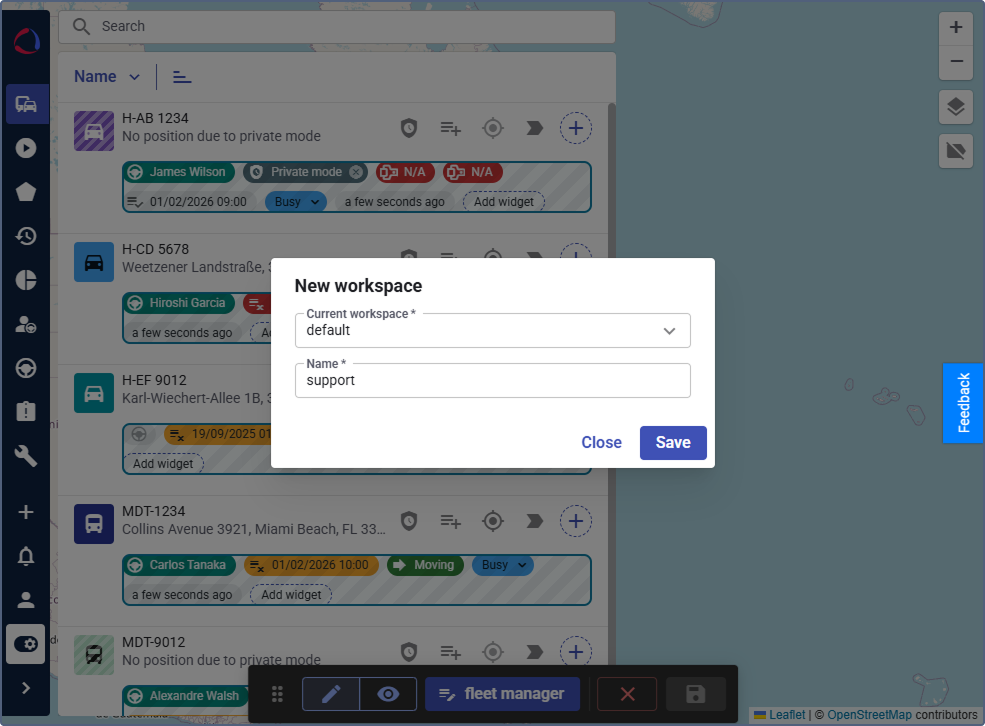This screenshot has width=985, height=726.
Task: Click locate target icon for MDT-1234
Action: tap(492, 521)
